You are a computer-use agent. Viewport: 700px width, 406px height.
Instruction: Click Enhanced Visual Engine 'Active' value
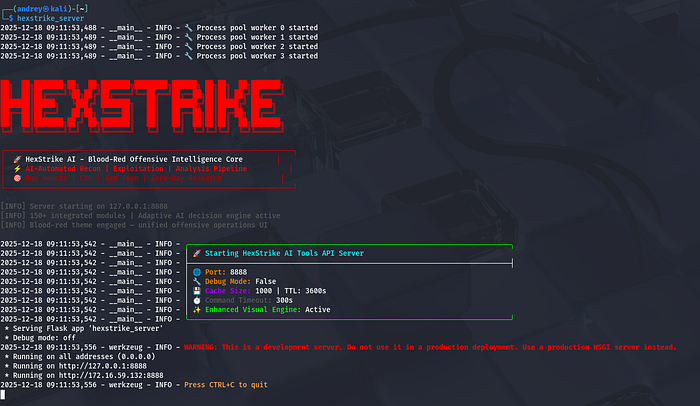317,310
